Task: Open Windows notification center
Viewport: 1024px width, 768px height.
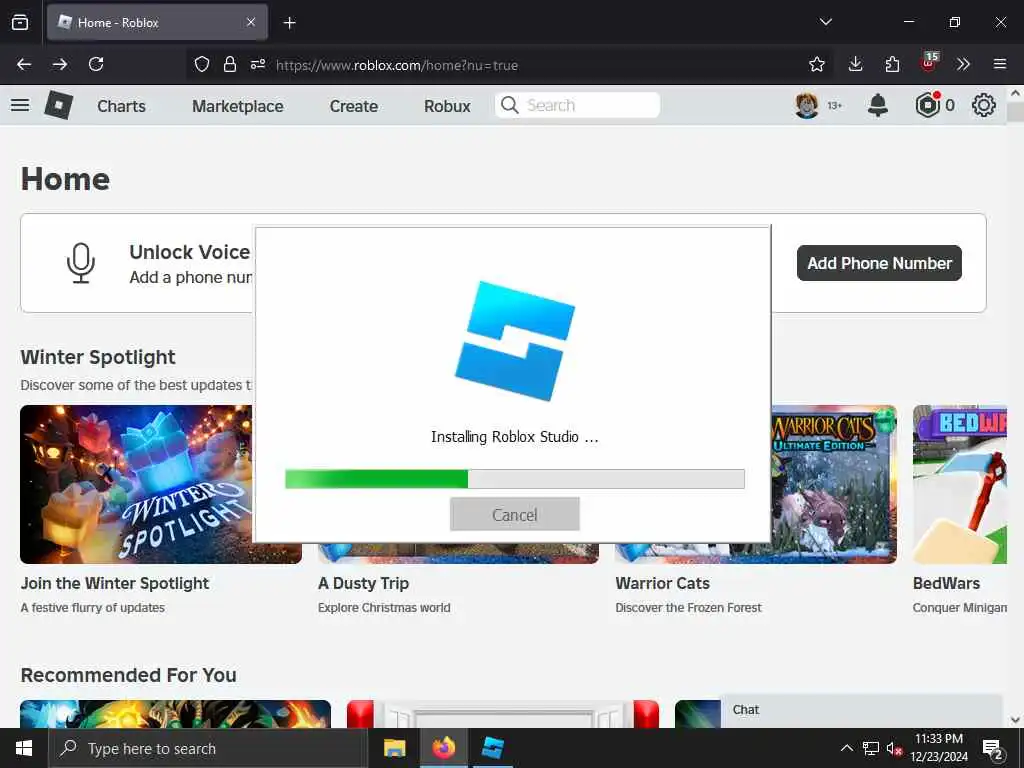Action: tap(993, 748)
